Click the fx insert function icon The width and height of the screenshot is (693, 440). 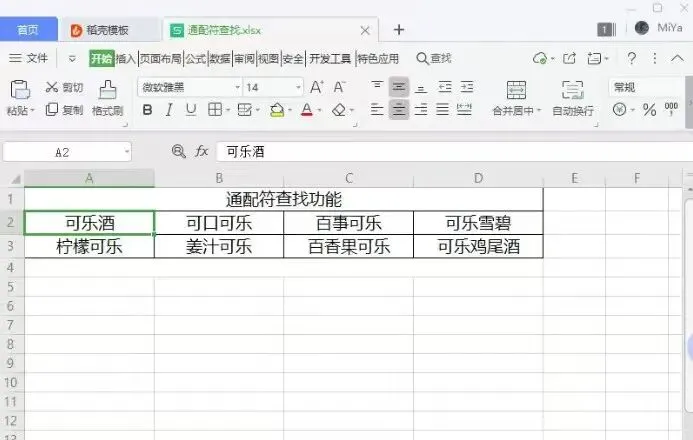tap(202, 152)
